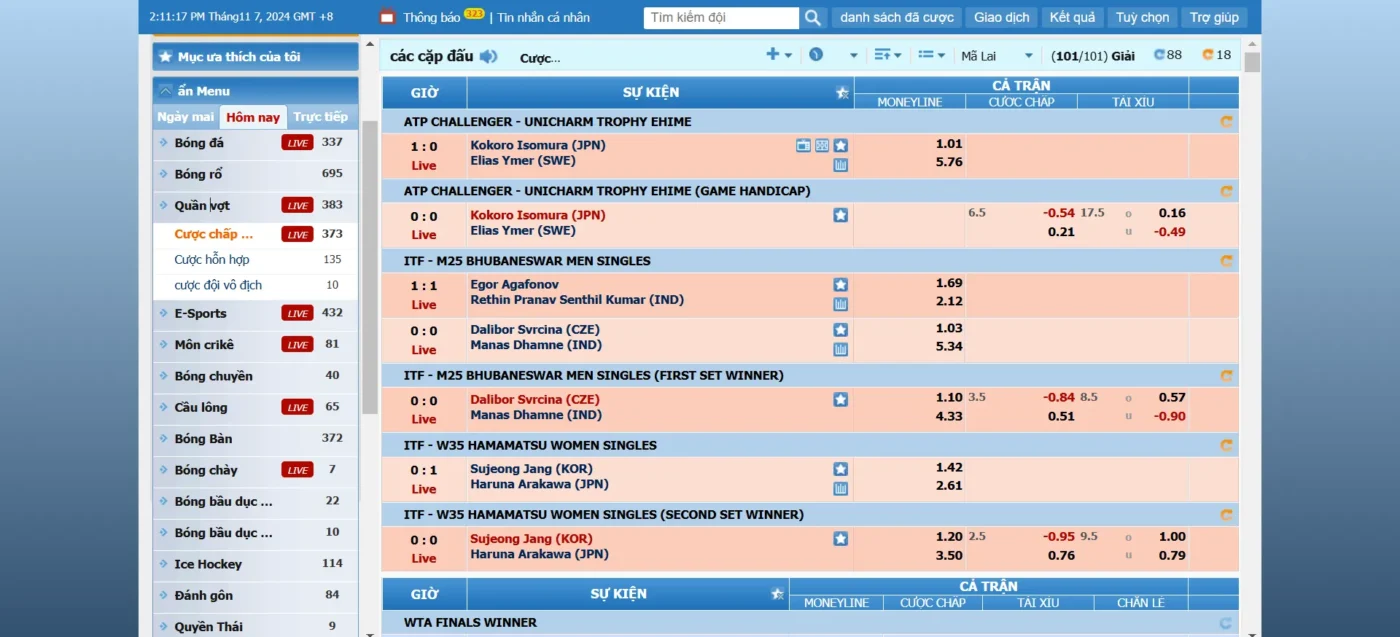The width and height of the screenshot is (1400, 637).
Task: Refresh the ATP Challenger Unicharm Trophy Ehime league
Action: coord(1226,122)
